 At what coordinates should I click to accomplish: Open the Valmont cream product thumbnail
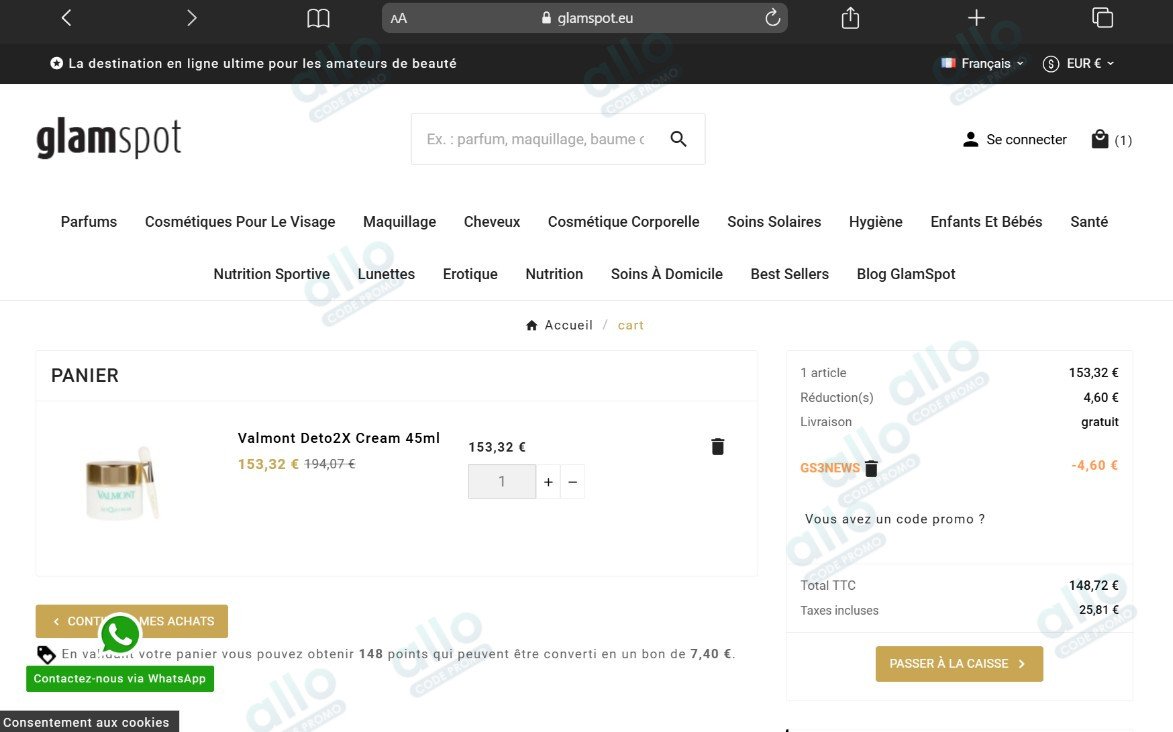pyautogui.click(x=123, y=482)
